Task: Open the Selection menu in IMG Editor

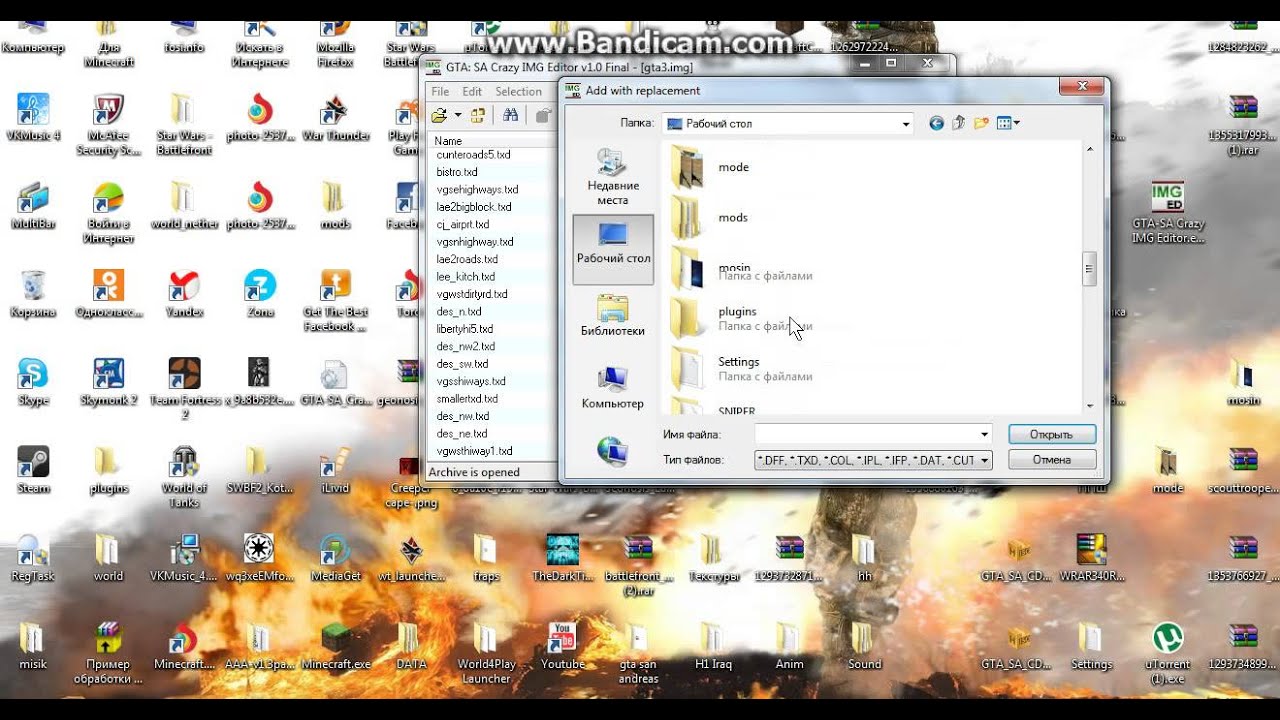Action: (518, 91)
